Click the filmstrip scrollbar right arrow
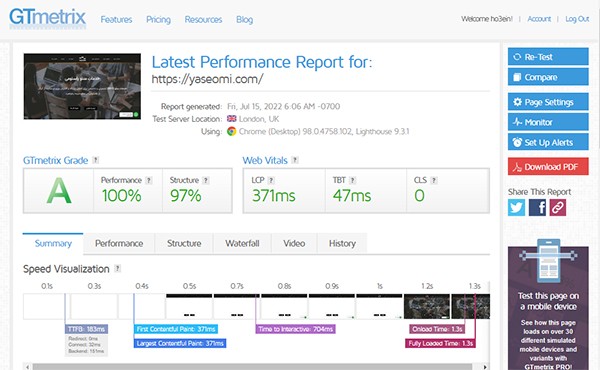This screenshot has height=370, width=600. (485, 367)
